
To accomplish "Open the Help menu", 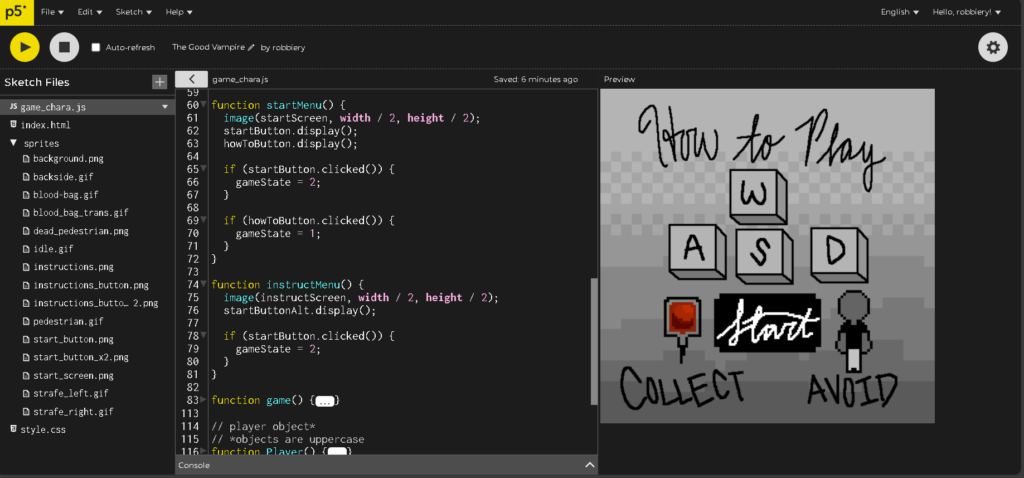I will pyautogui.click(x=178, y=12).
